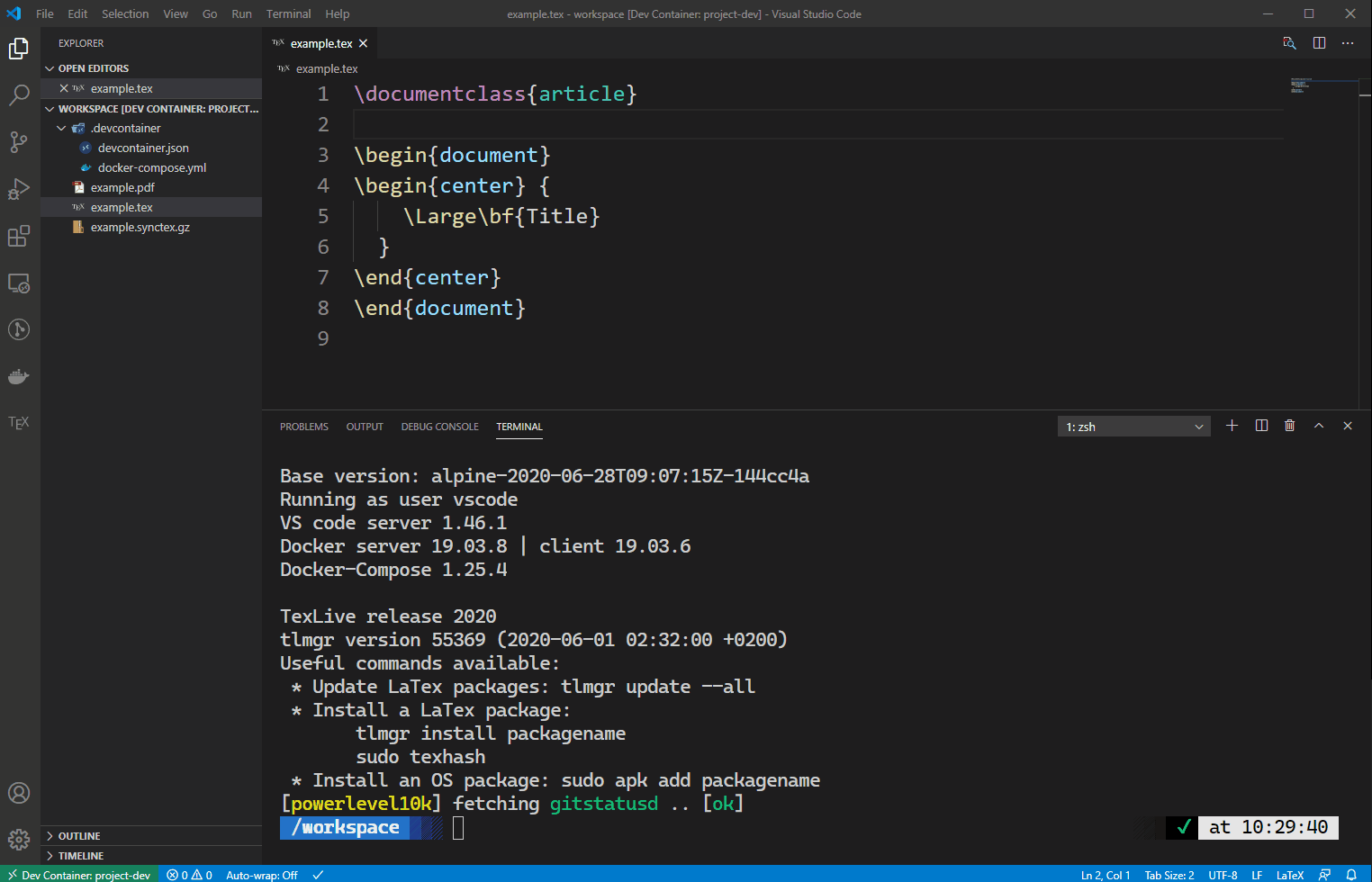Screen dimensions: 1372x882
Task: Click the Explorer files icon in activity bar
Action: coord(19,48)
